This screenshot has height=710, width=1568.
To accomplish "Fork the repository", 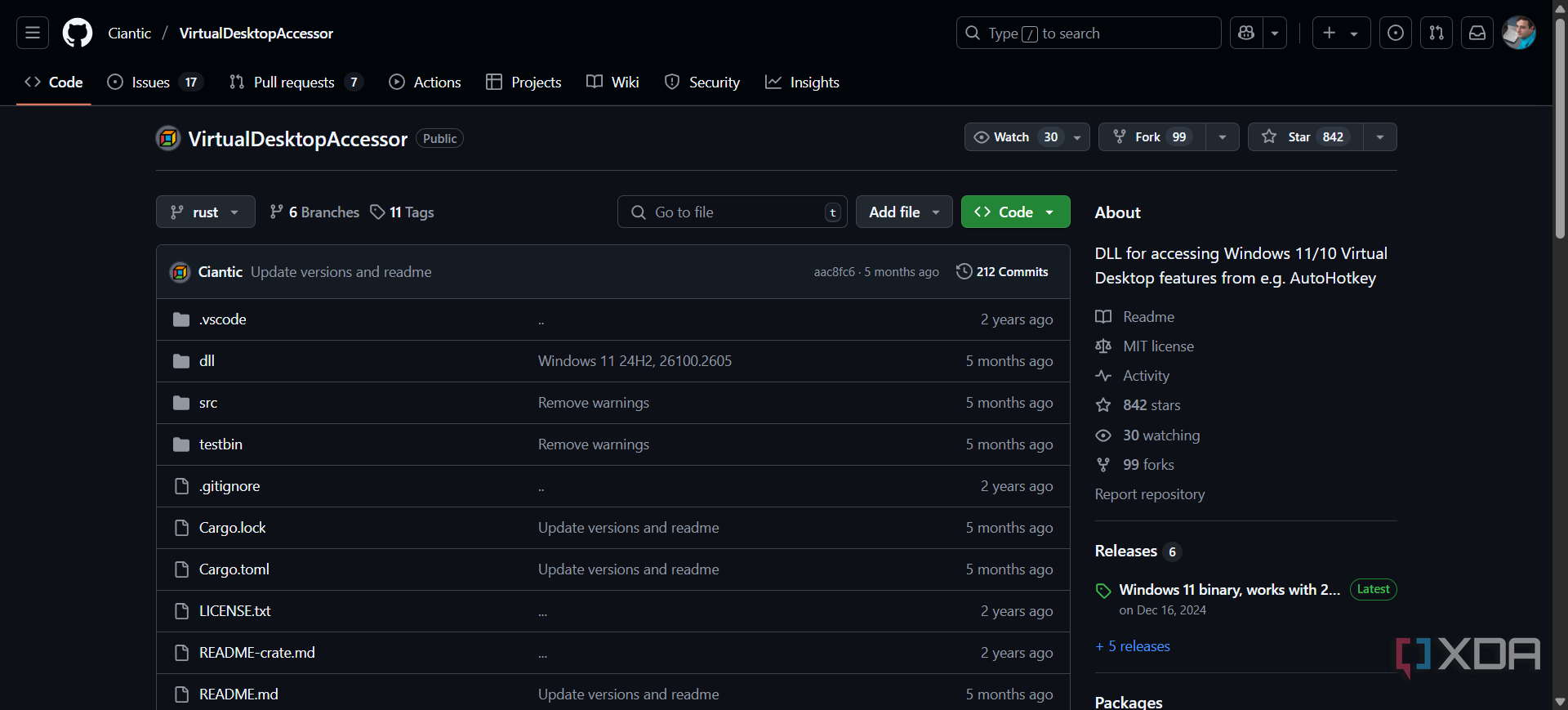I will tap(1151, 137).
